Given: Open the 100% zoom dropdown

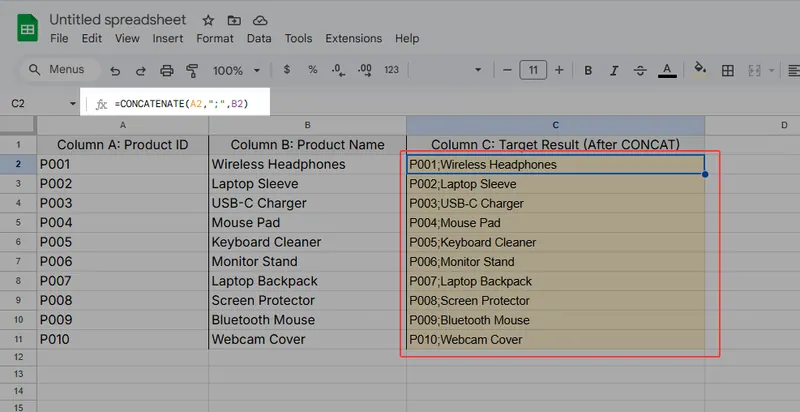Looking at the screenshot, I should click(x=235, y=71).
